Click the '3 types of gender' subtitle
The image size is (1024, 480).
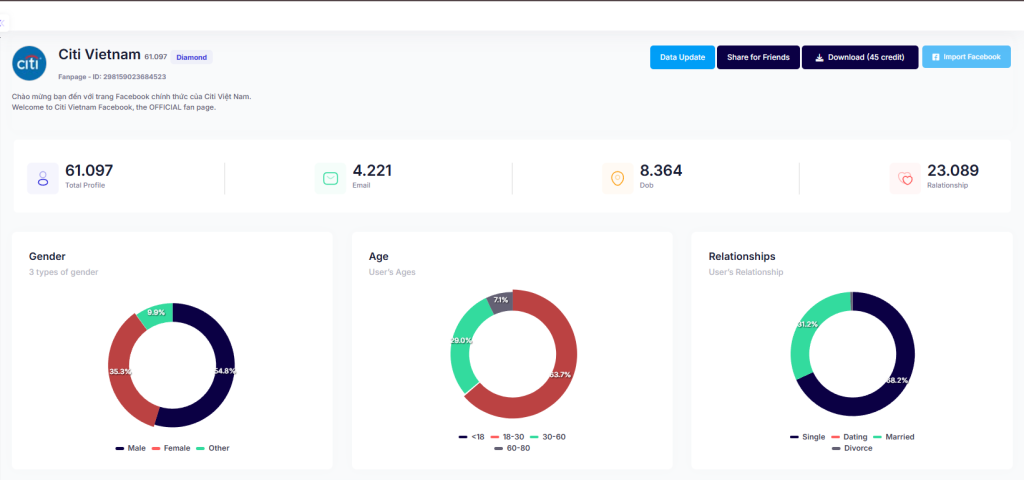(63, 272)
